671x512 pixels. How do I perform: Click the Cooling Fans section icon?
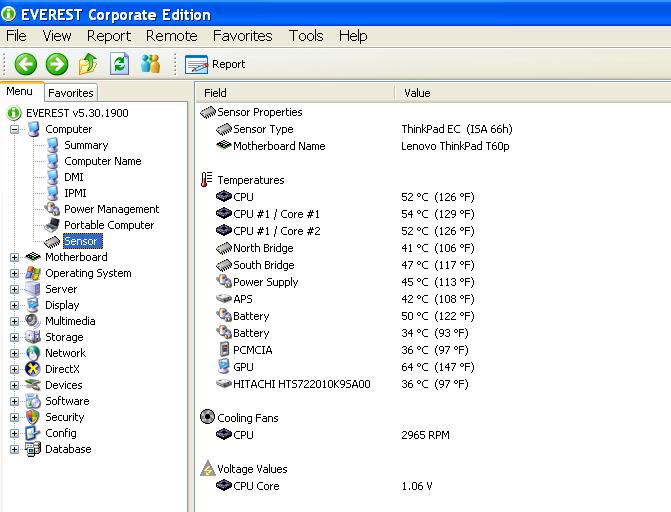(x=208, y=418)
